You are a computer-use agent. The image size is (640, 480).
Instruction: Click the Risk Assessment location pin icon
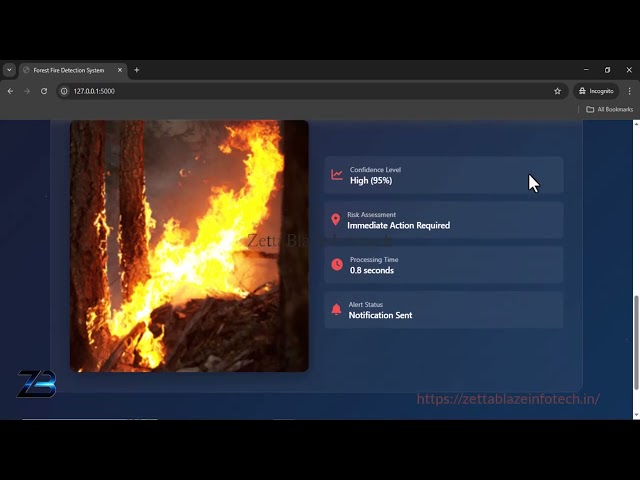click(x=336, y=220)
